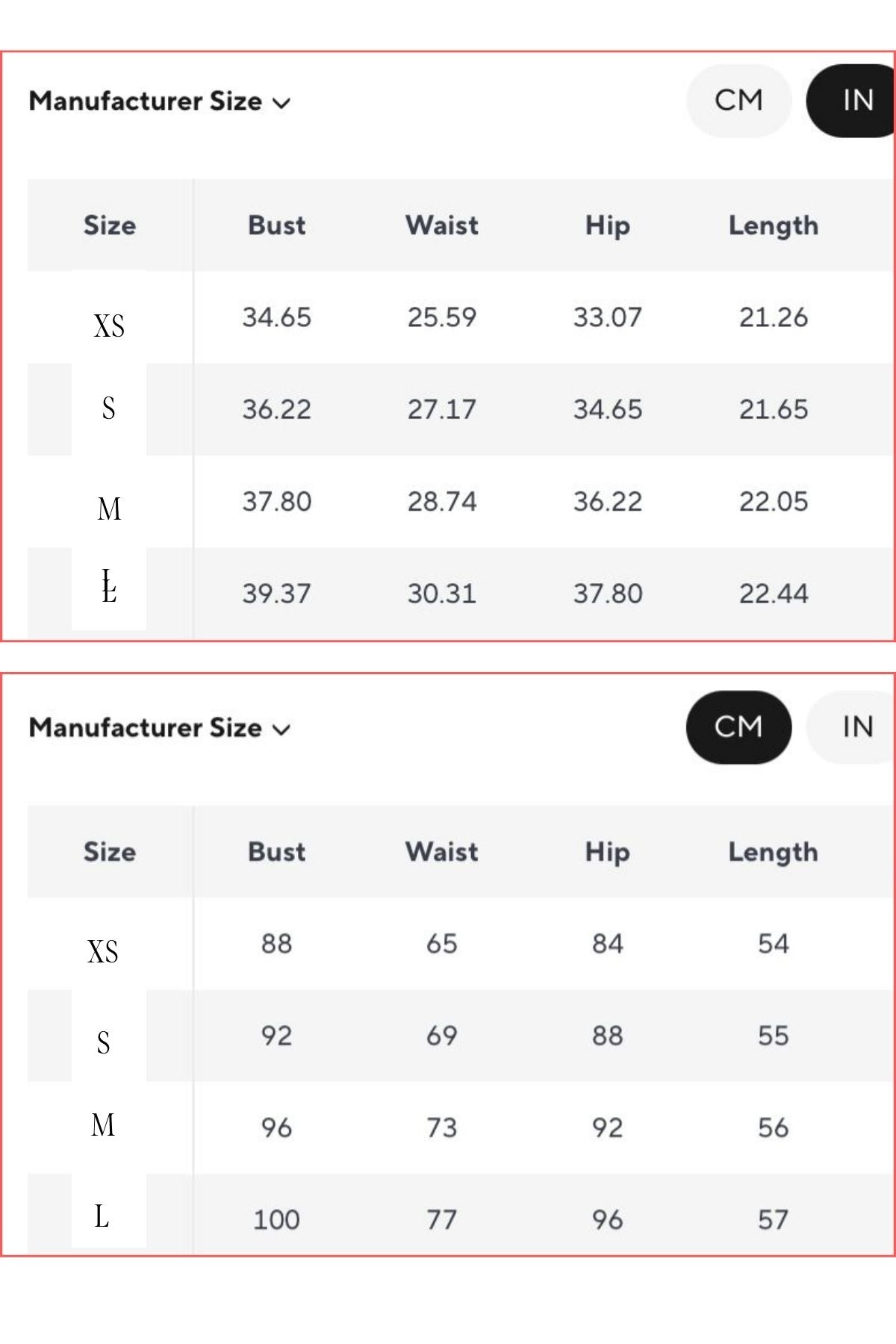Pick the M size label in centimeters table

pos(103,1125)
